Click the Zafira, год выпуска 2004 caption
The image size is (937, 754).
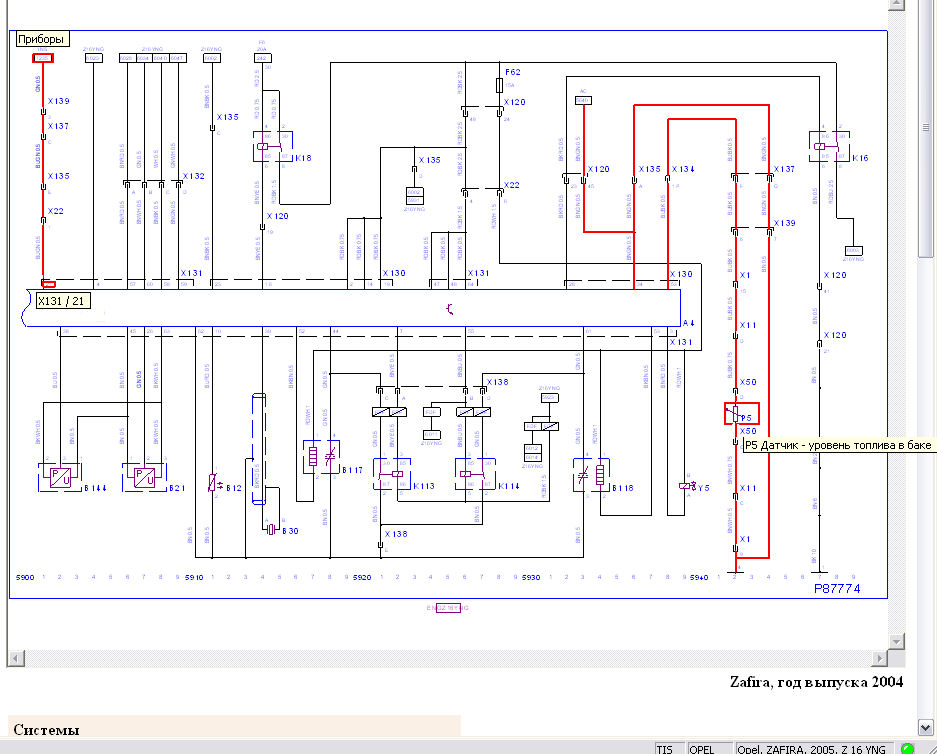(x=816, y=682)
